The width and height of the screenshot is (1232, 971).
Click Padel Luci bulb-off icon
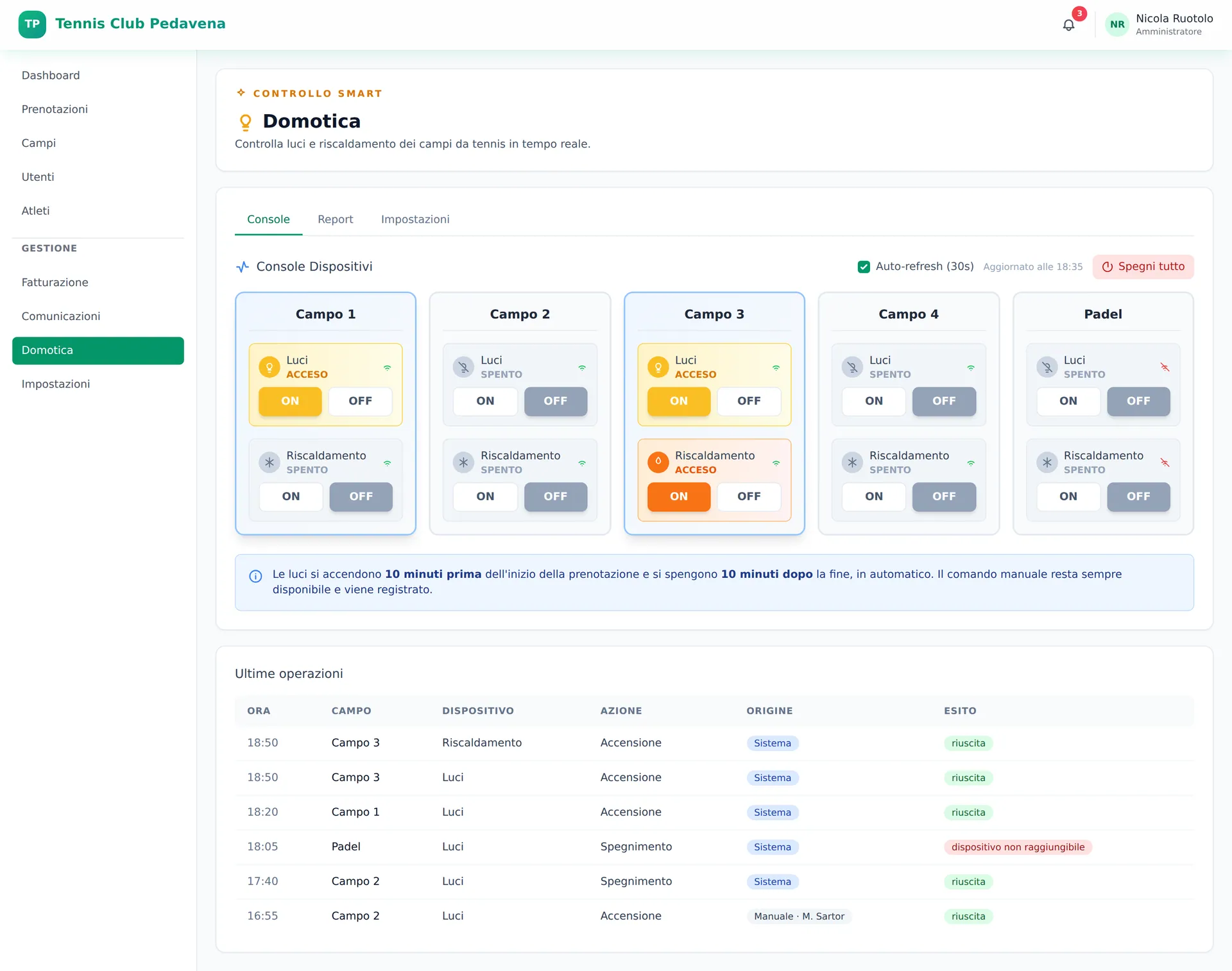1047,367
